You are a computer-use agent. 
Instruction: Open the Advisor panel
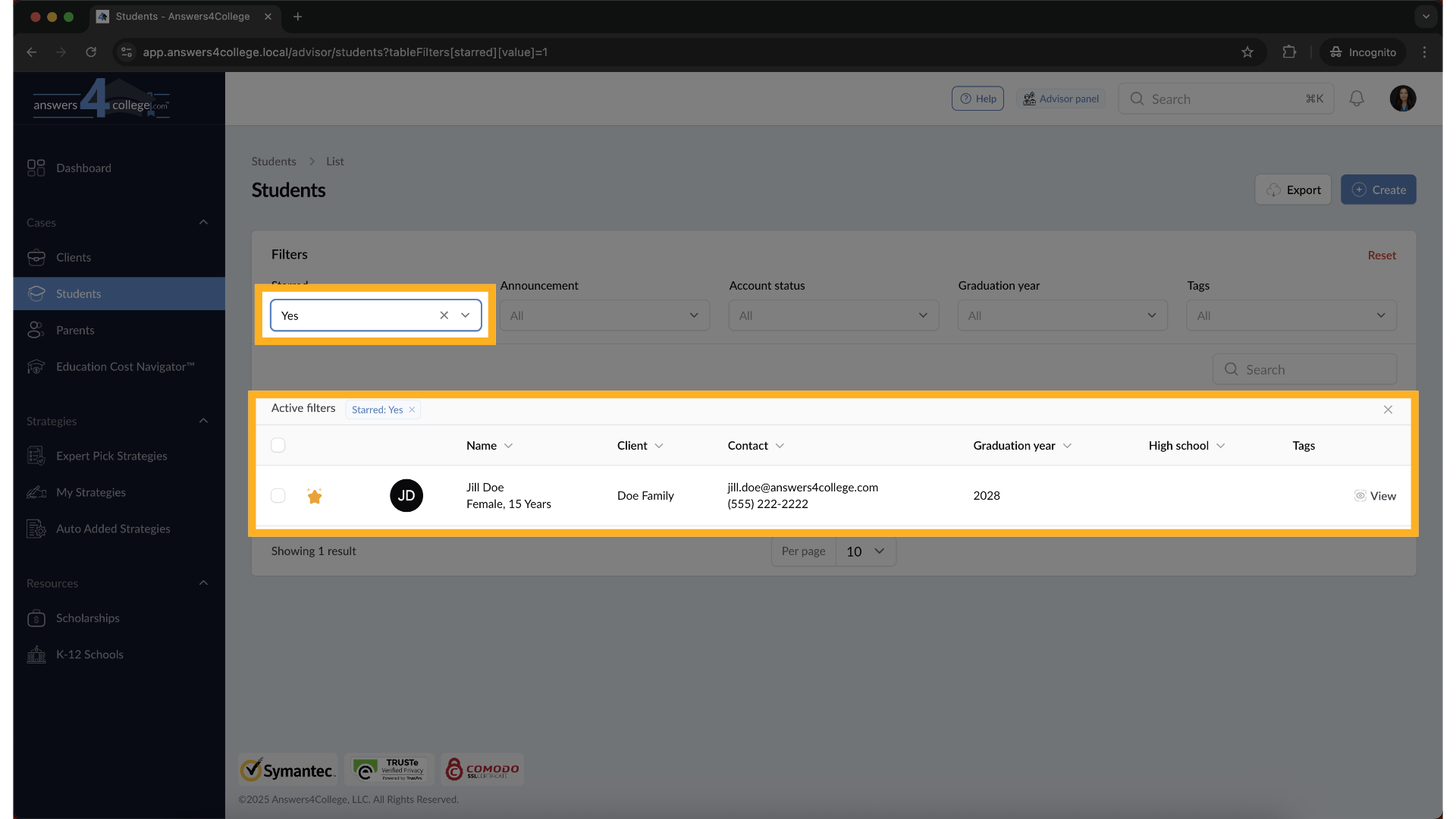pyautogui.click(x=1060, y=98)
